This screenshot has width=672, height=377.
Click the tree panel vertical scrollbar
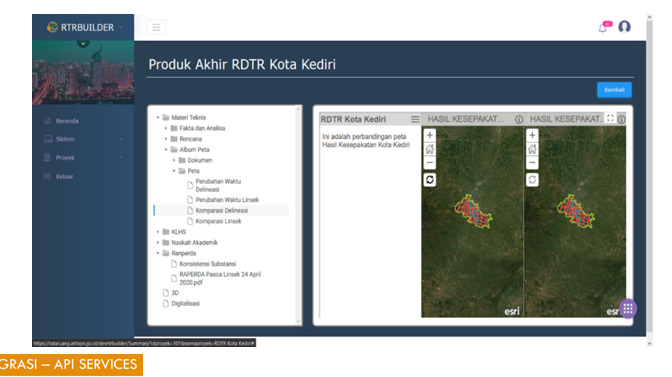(298, 215)
